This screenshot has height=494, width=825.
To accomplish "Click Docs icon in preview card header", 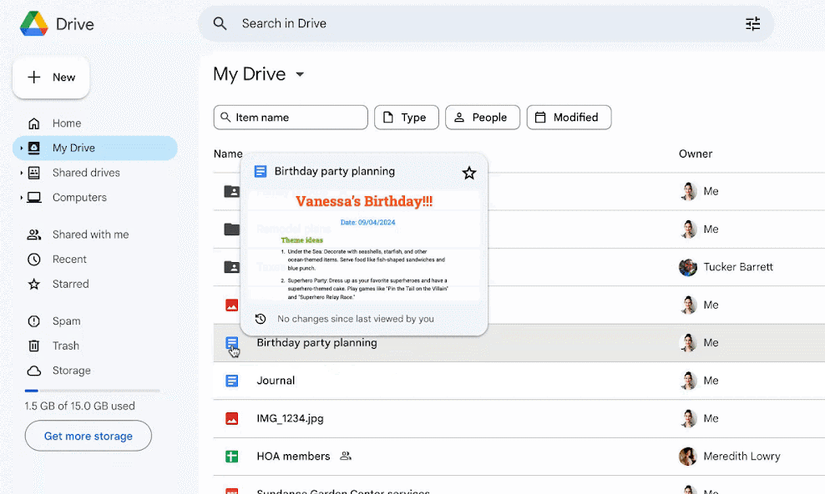I will [260, 172].
